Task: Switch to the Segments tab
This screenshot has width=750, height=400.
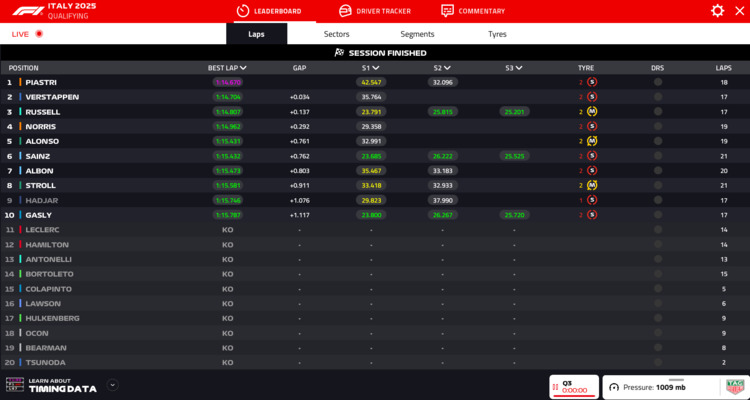Action: point(417,34)
